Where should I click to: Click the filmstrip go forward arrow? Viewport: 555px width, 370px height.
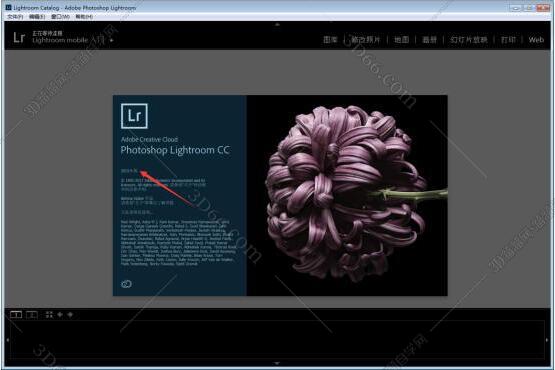pyautogui.click(x=70, y=314)
